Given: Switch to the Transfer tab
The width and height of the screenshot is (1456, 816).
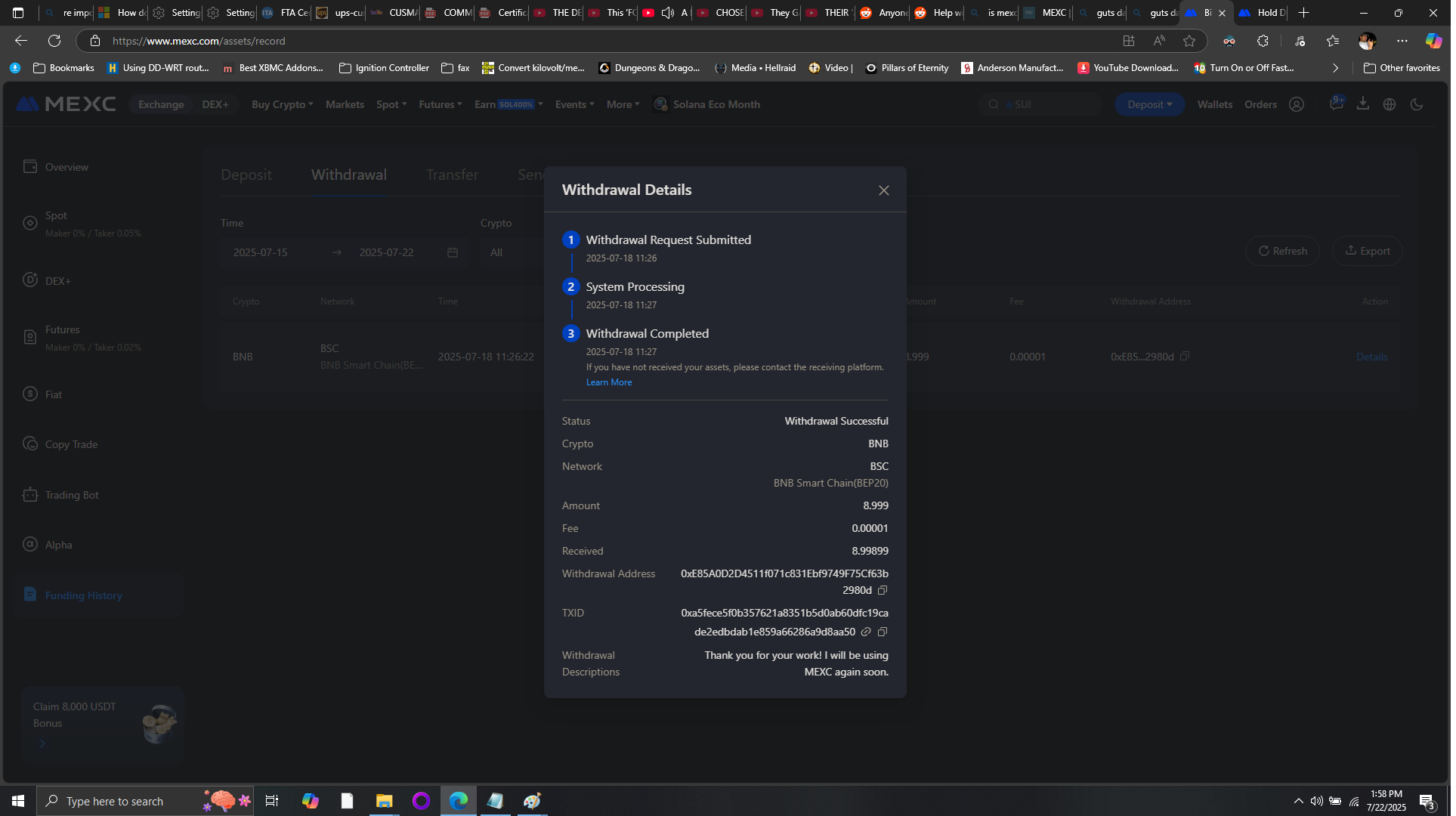Looking at the screenshot, I should [452, 175].
